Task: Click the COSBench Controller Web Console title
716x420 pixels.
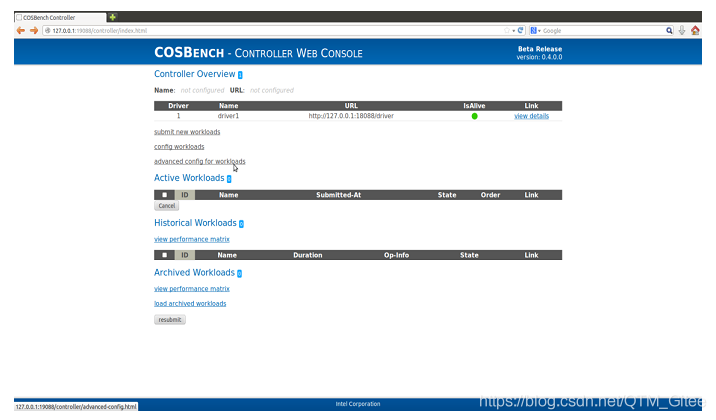Action: (x=258, y=52)
